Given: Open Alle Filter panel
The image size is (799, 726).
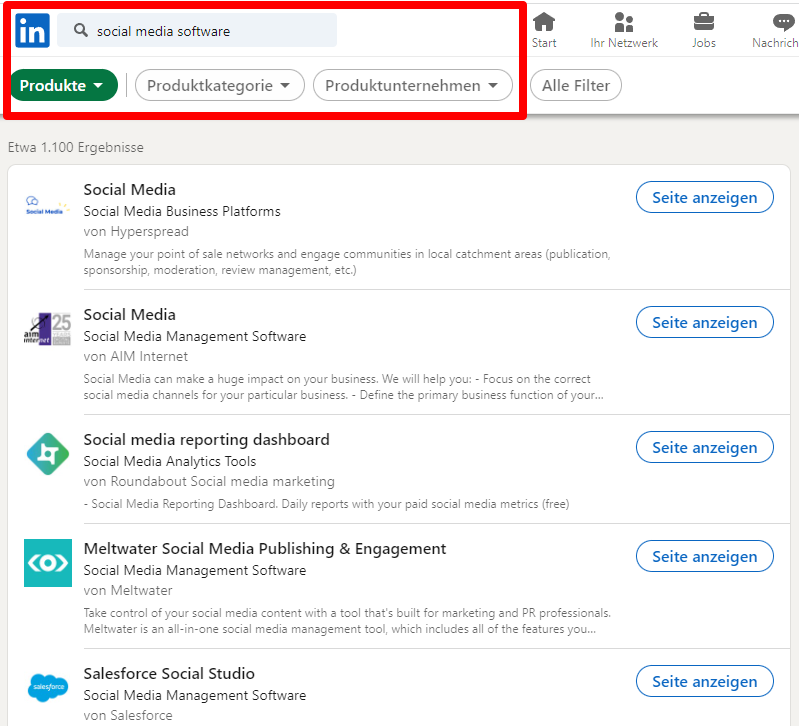Looking at the screenshot, I should 576,85.
